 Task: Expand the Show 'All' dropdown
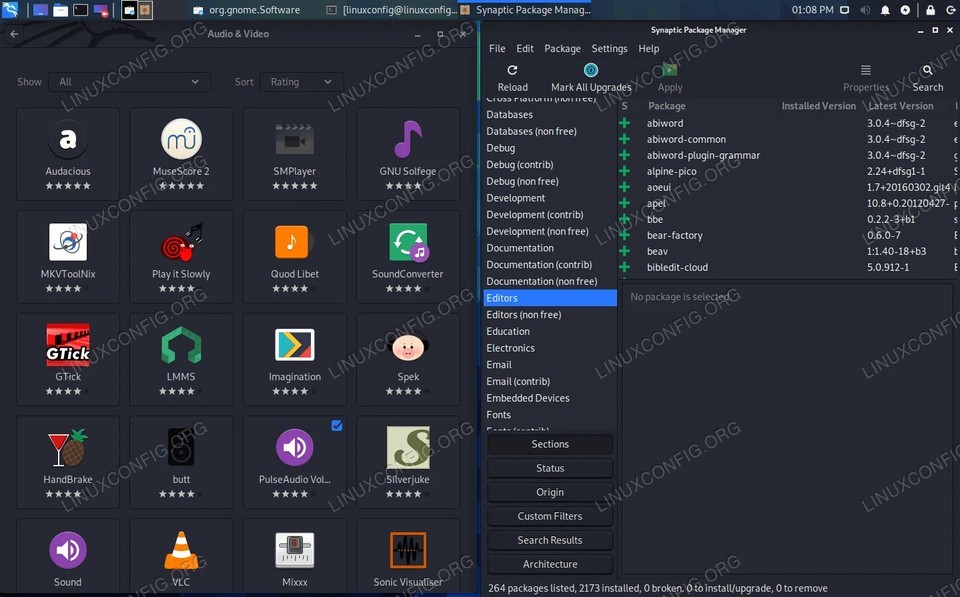(130, 82)
